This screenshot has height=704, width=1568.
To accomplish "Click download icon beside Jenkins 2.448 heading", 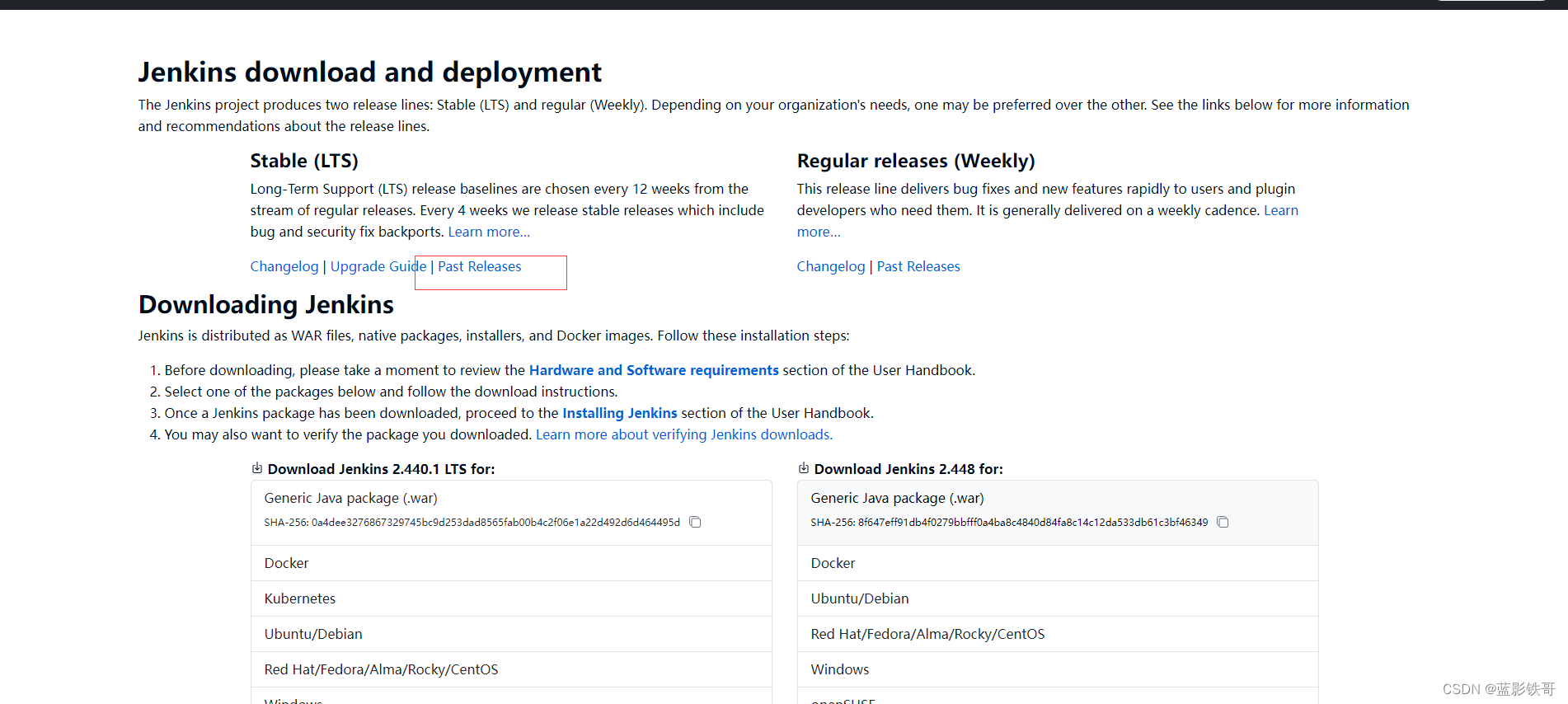I will pos(804,468).
